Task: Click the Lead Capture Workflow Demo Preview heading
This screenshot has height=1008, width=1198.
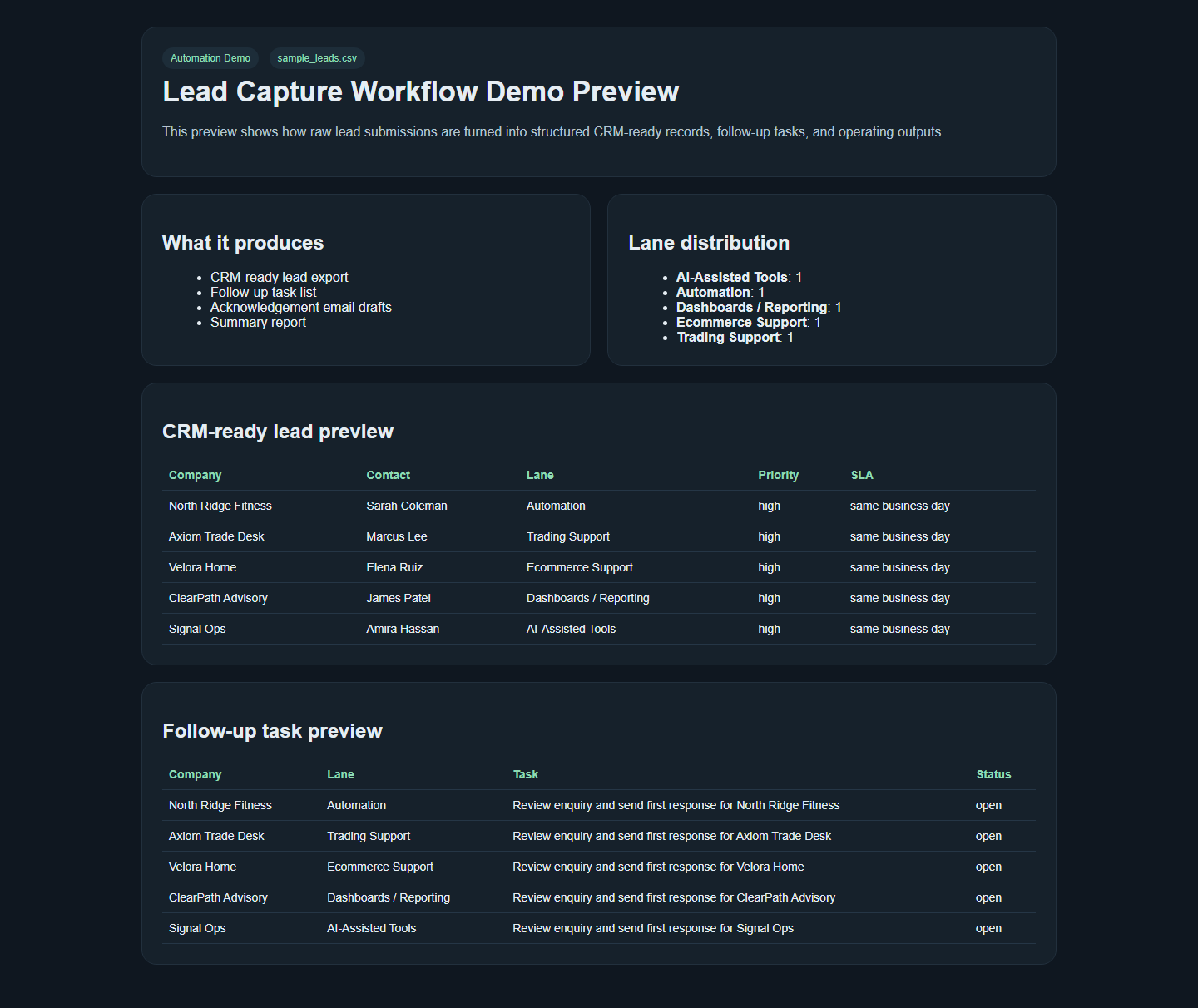Action: point(420,91)
